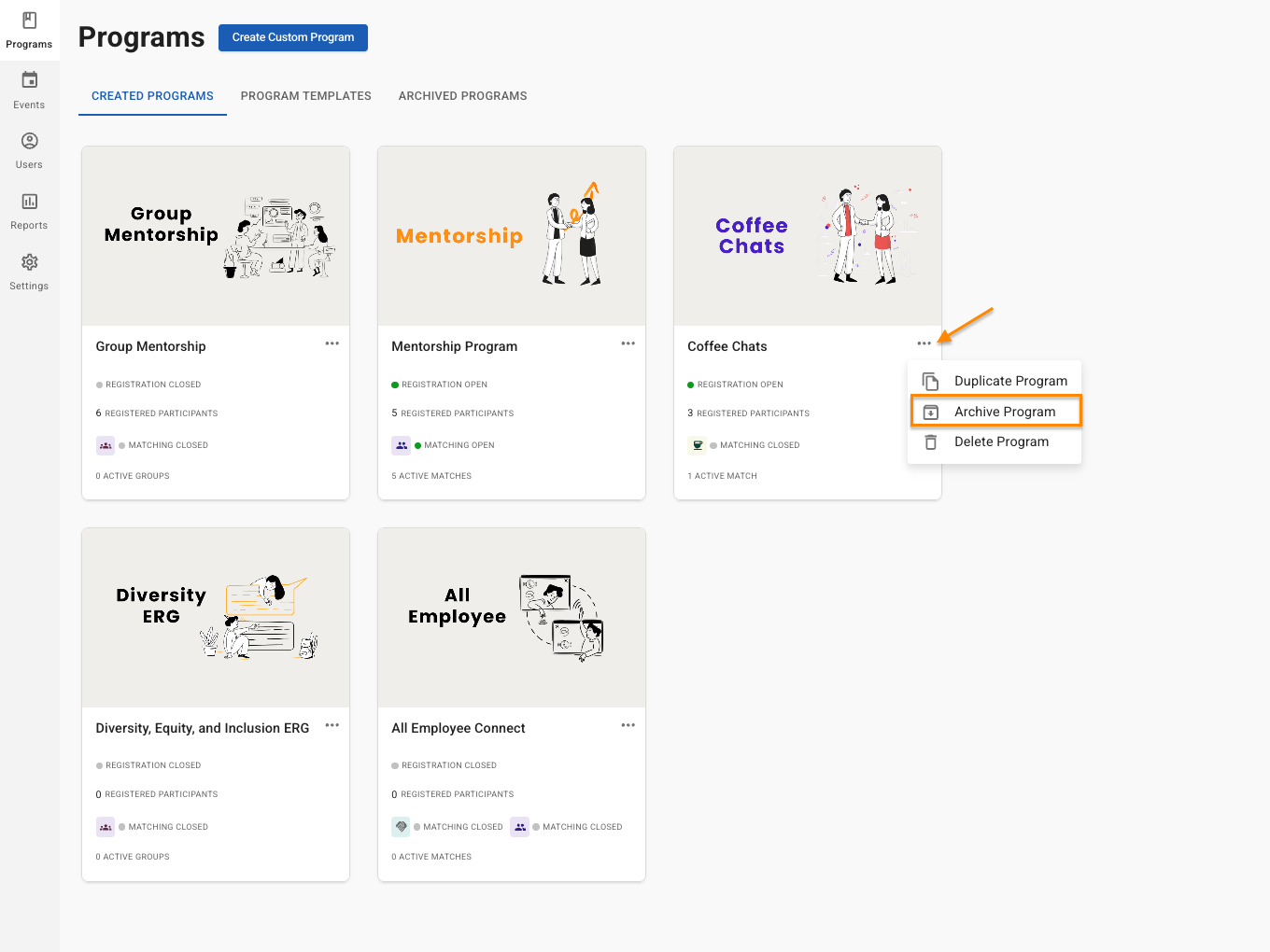Open the Diversity ERG card image
The width and height of the screenshot is (1270, 952).
pos(216,618)
